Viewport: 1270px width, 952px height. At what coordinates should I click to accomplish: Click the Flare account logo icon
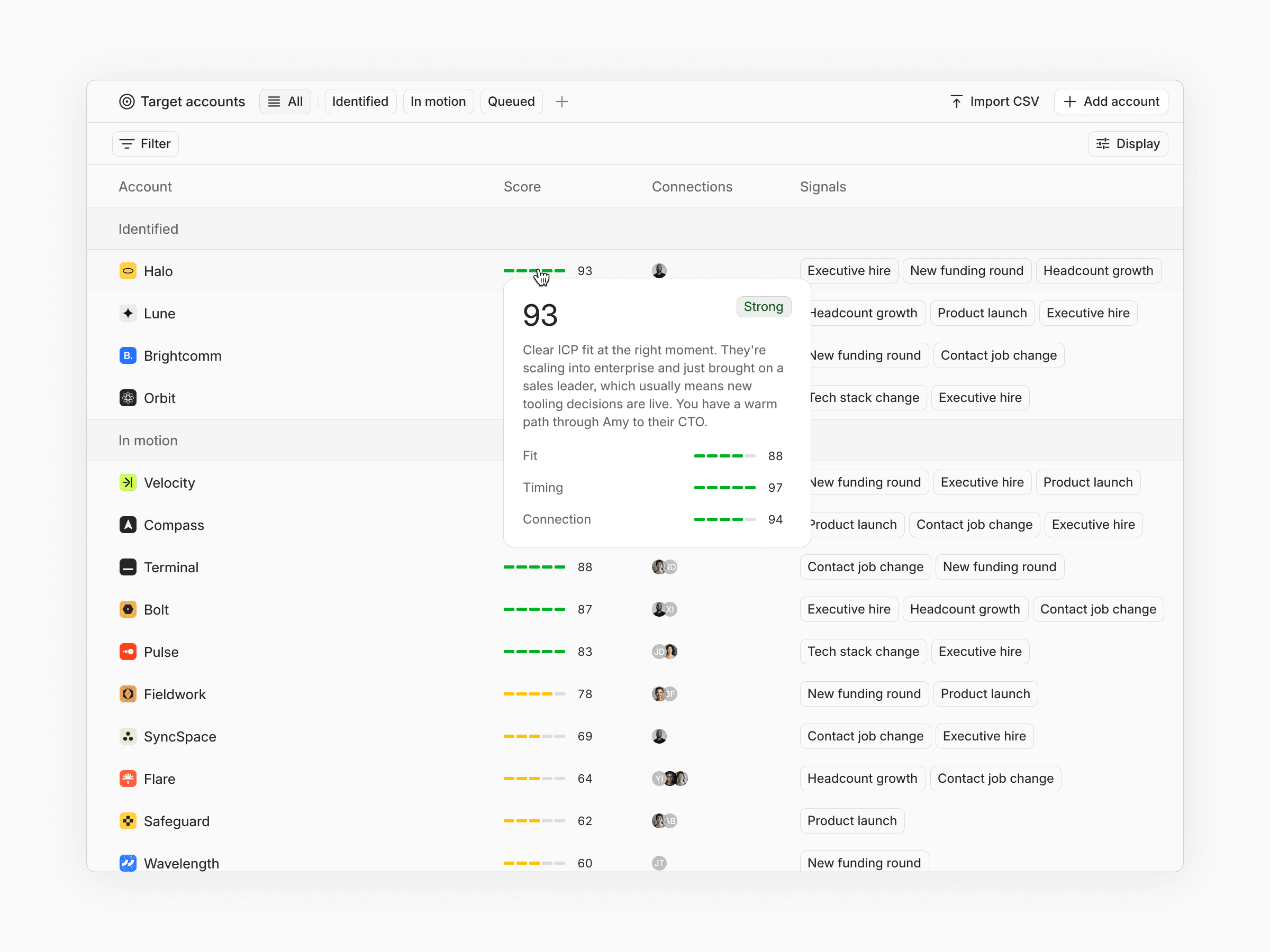point(128,779)
